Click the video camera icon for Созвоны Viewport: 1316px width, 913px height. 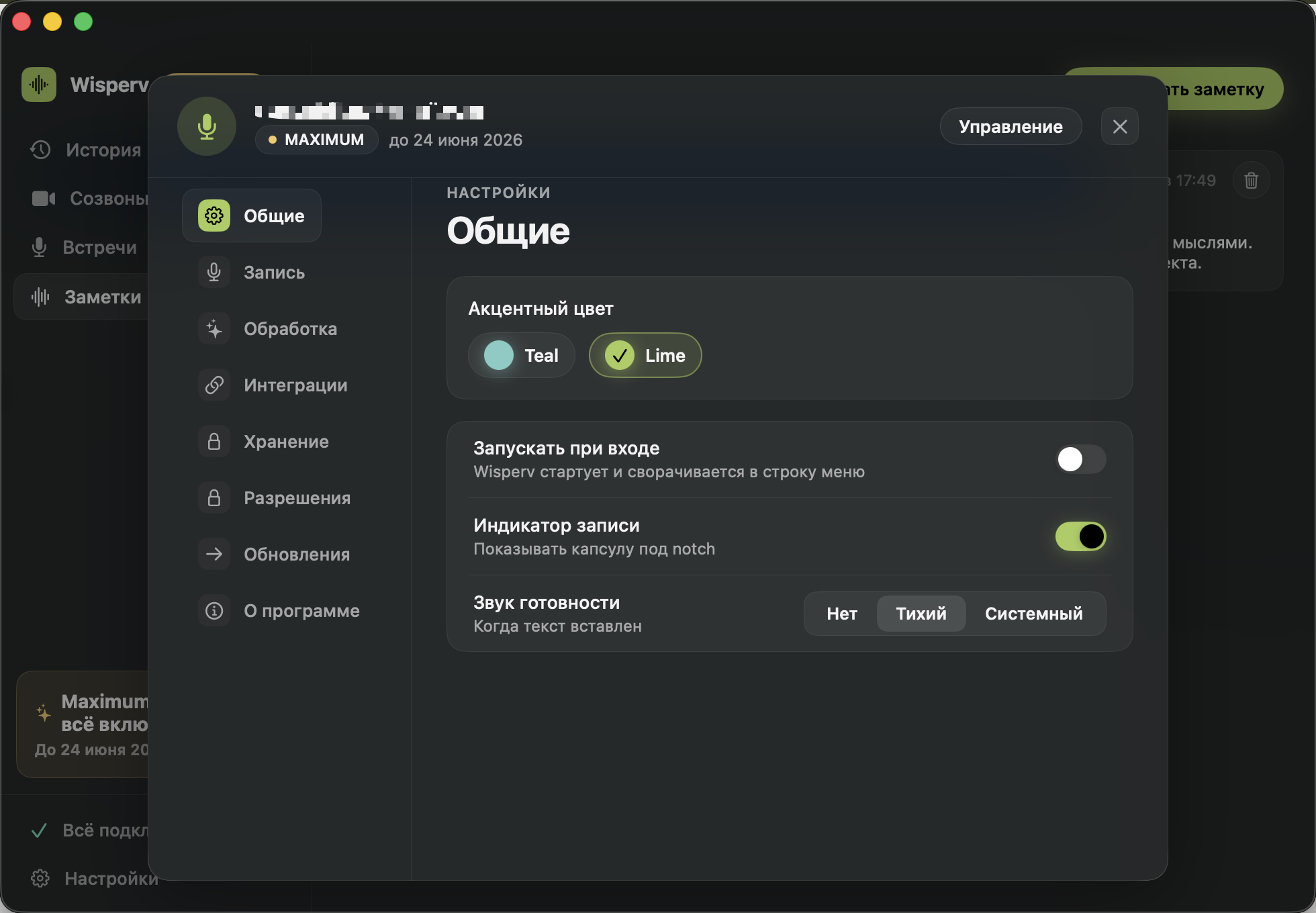tap(44, 199)
